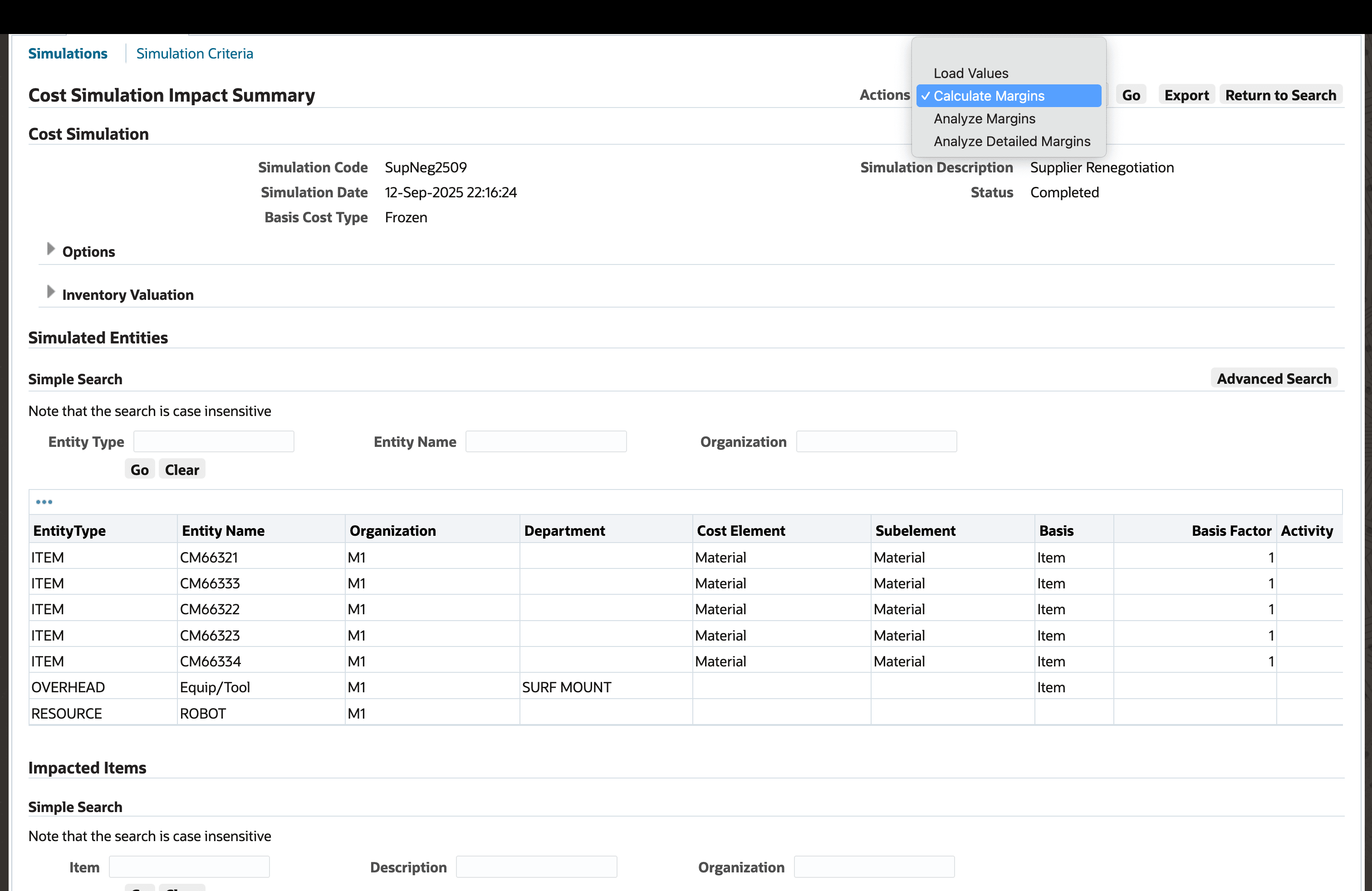
Task: Click the Impacted Items Description field
Action: pos(536,867)
